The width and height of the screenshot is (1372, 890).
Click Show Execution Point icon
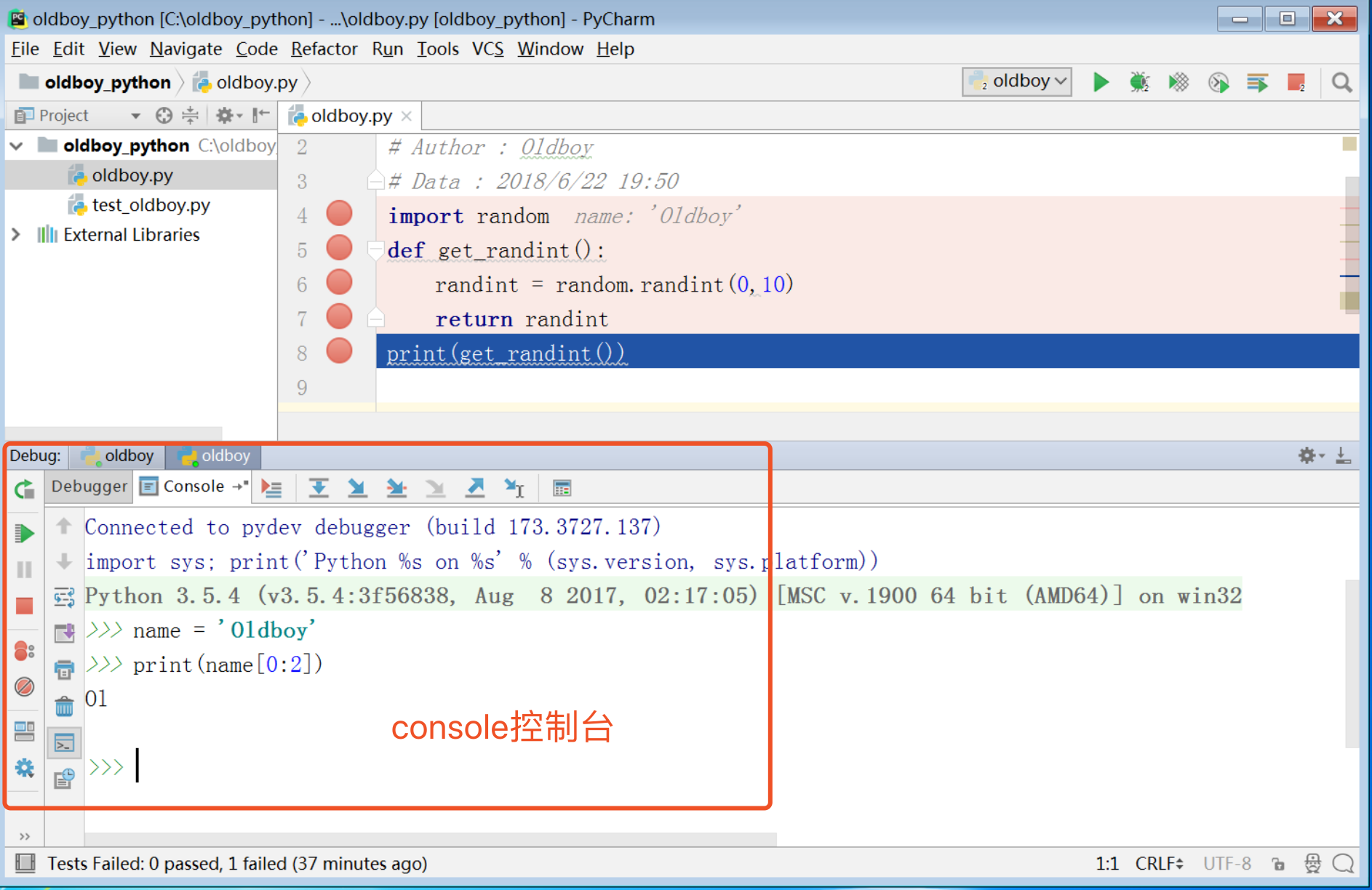click(271, 488)
